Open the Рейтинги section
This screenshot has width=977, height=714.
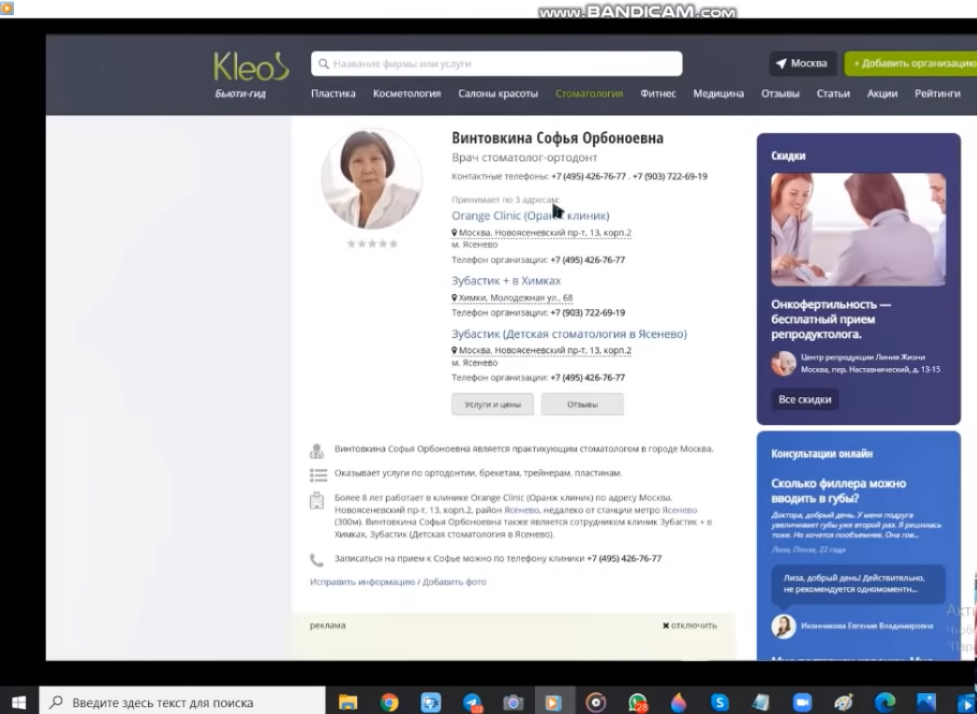(x=938, y=93)
